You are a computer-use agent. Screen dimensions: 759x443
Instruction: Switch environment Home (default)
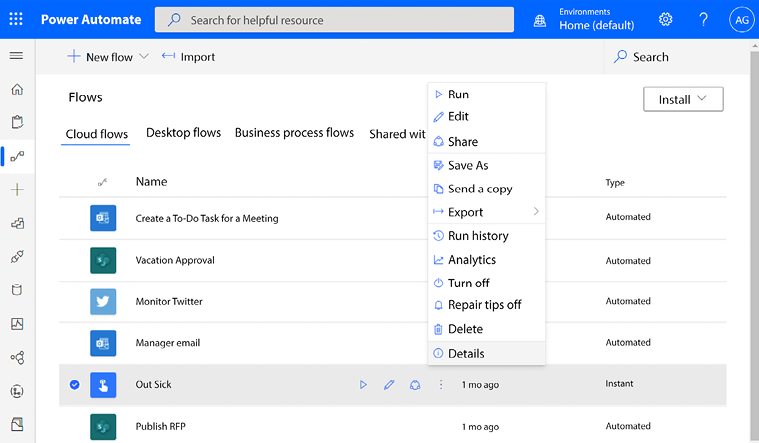(x=596, y=25)
